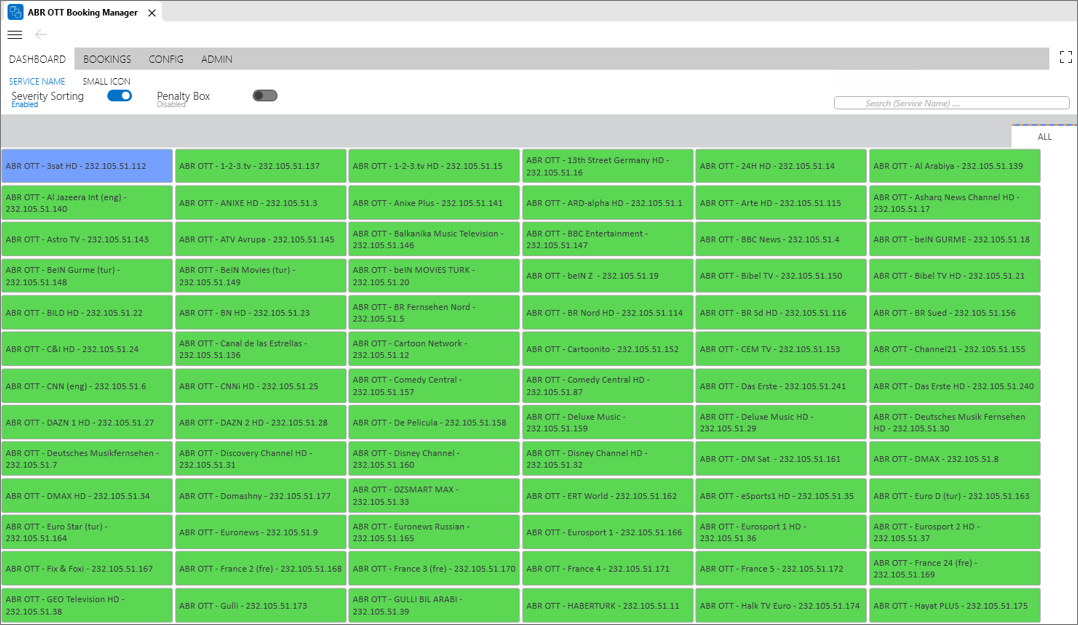
Task: Click the Astro TV service tile
Action: tap(87, 239)
